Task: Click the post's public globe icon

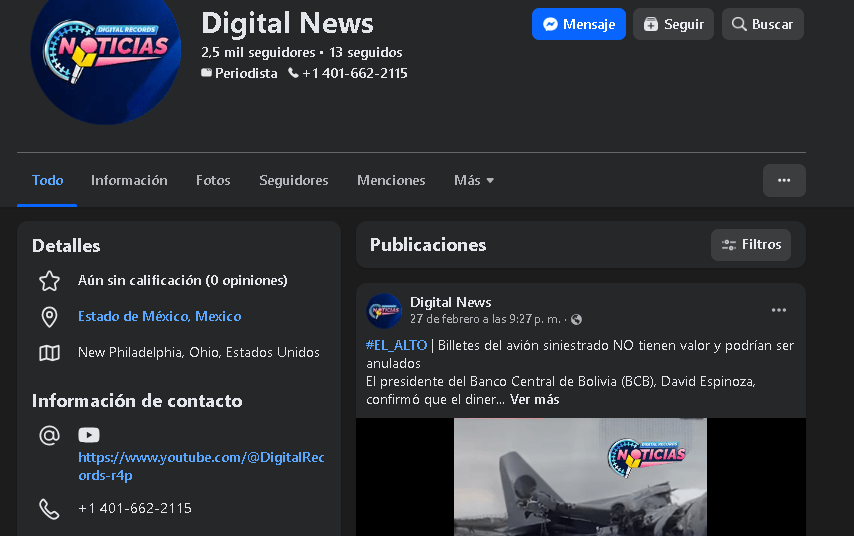Action: 576,319
